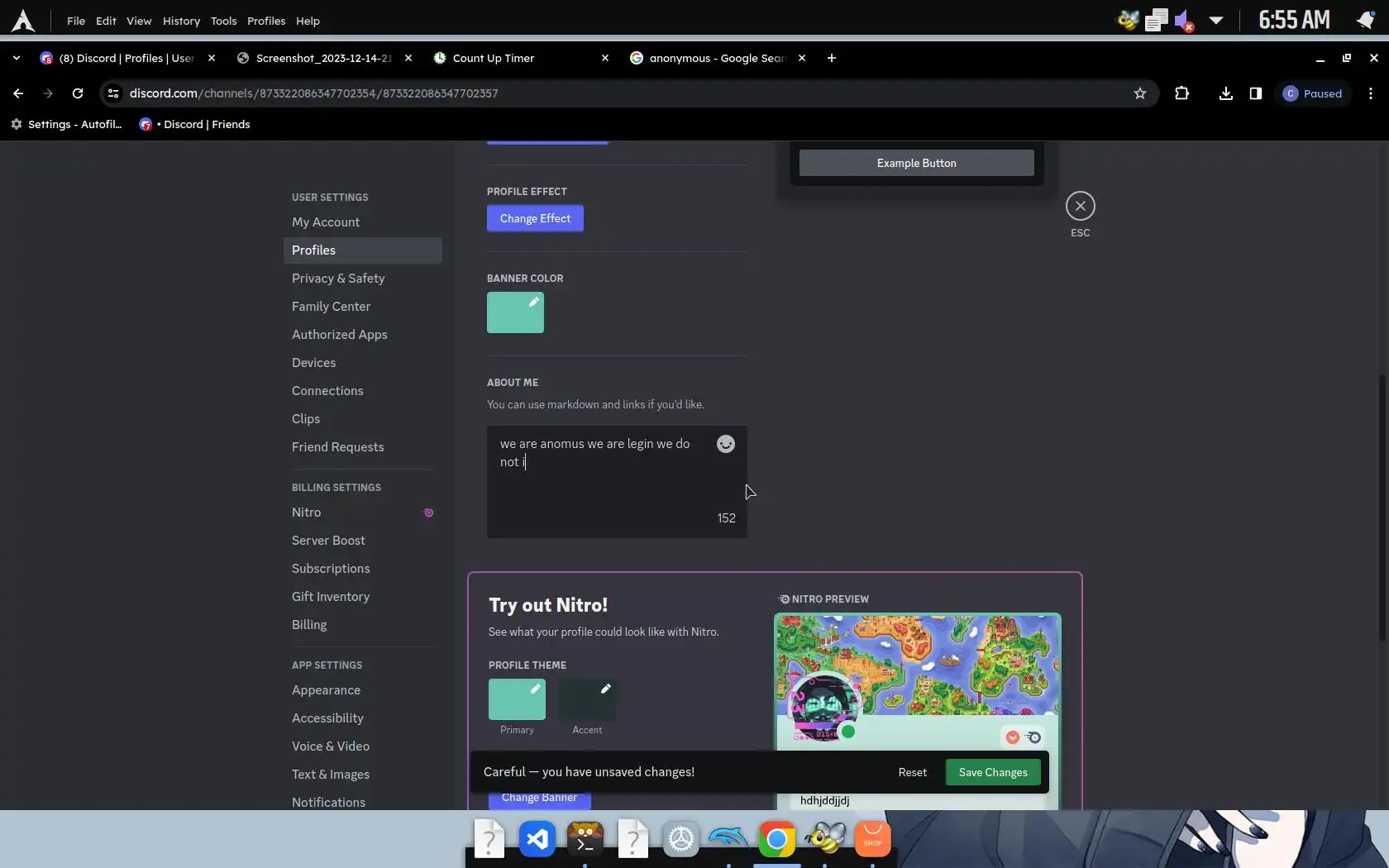Click inside the About Me text box
The image size is (1389, 868).
[x=617, y=482]
